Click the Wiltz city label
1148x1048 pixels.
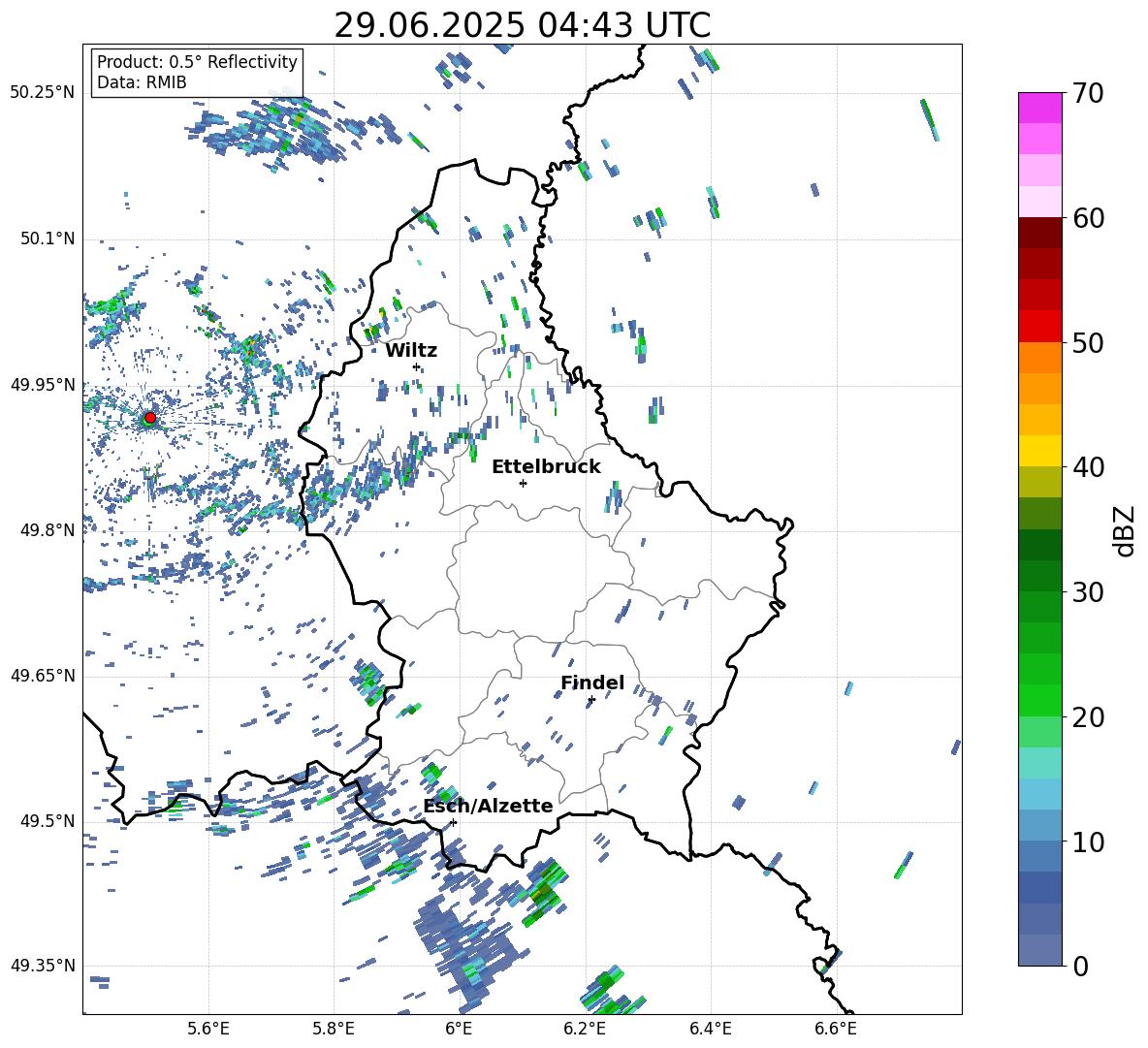coord(411,351)
